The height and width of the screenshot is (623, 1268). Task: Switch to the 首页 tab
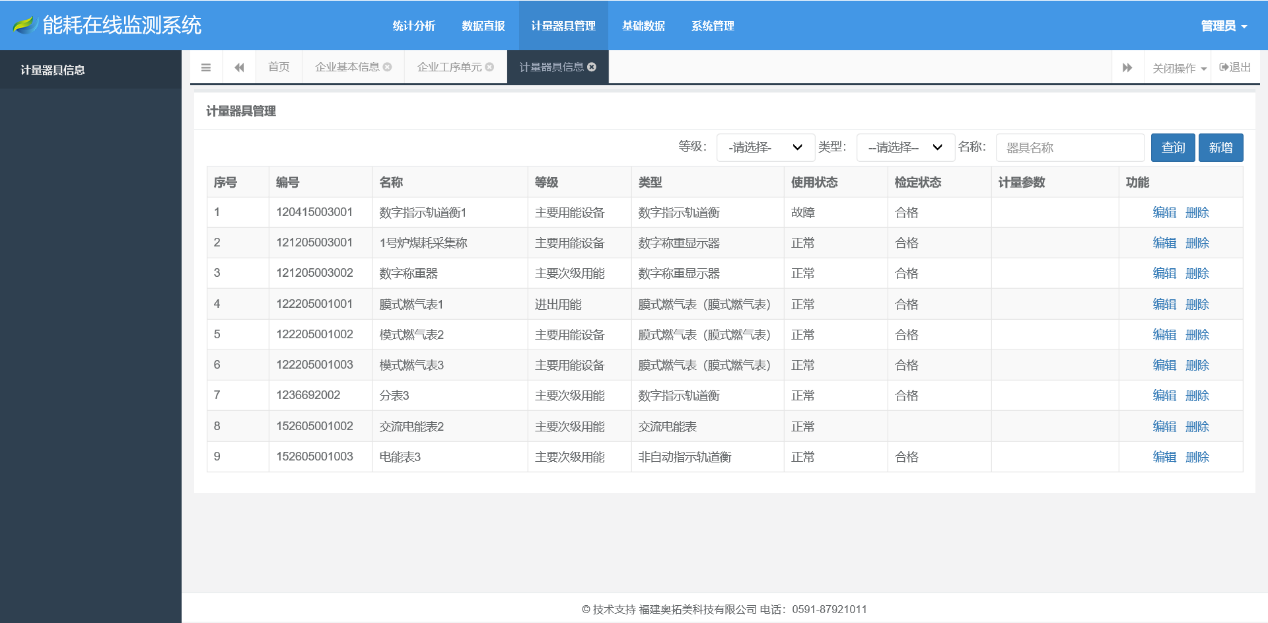point(277,67)
